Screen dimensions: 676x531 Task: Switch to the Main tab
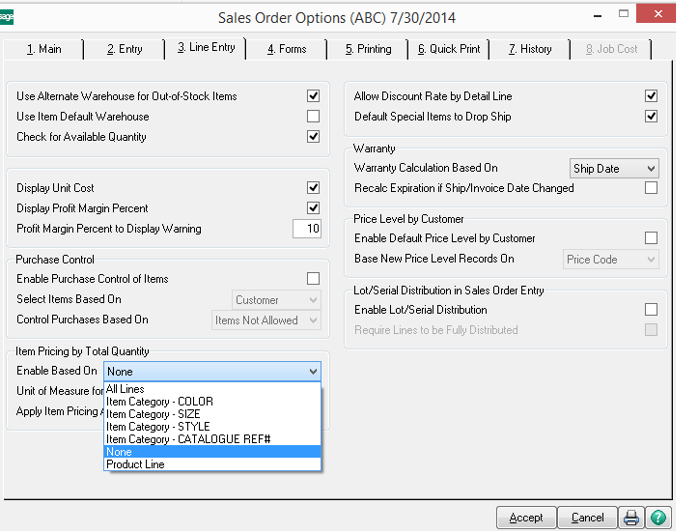[x=43, y=48]
